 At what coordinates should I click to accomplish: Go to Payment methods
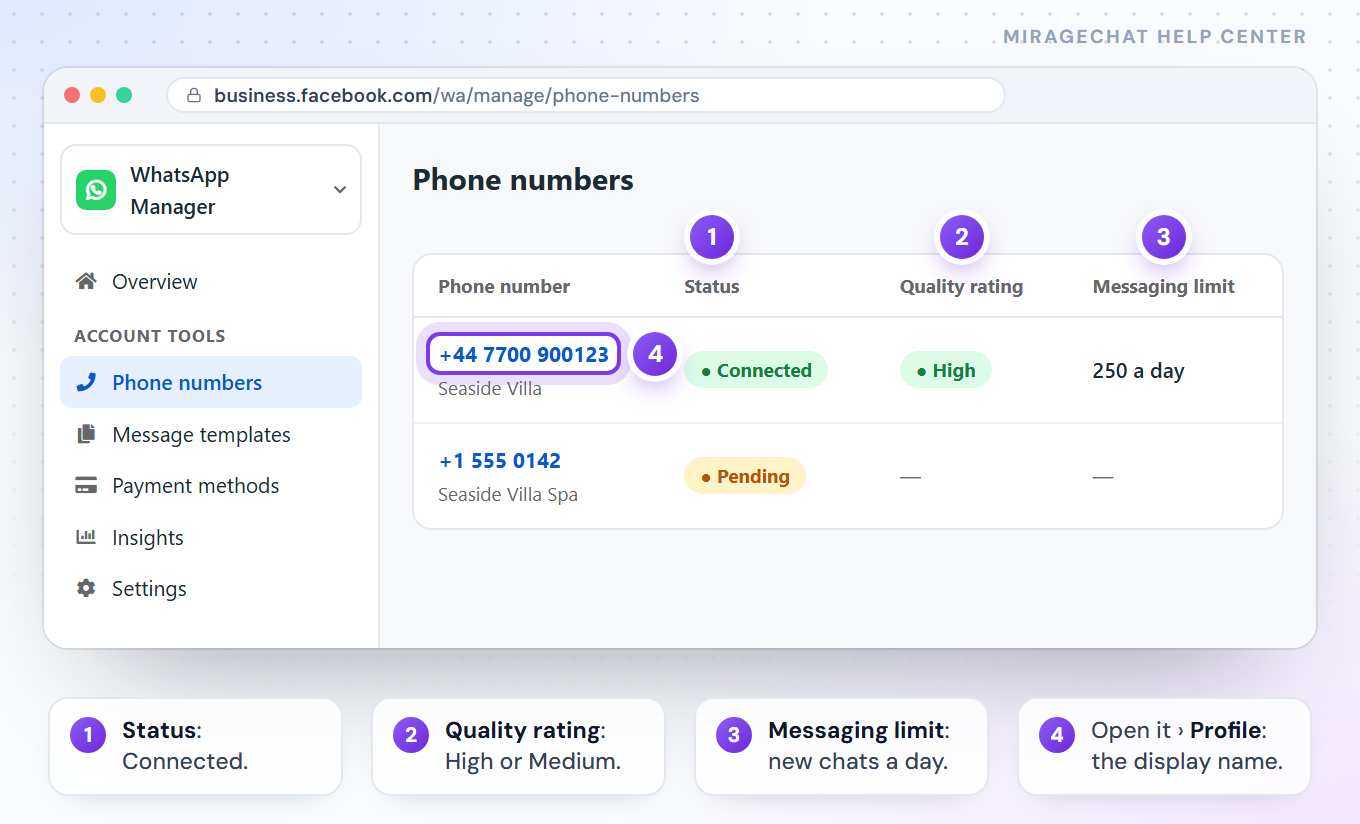[211, 486]
